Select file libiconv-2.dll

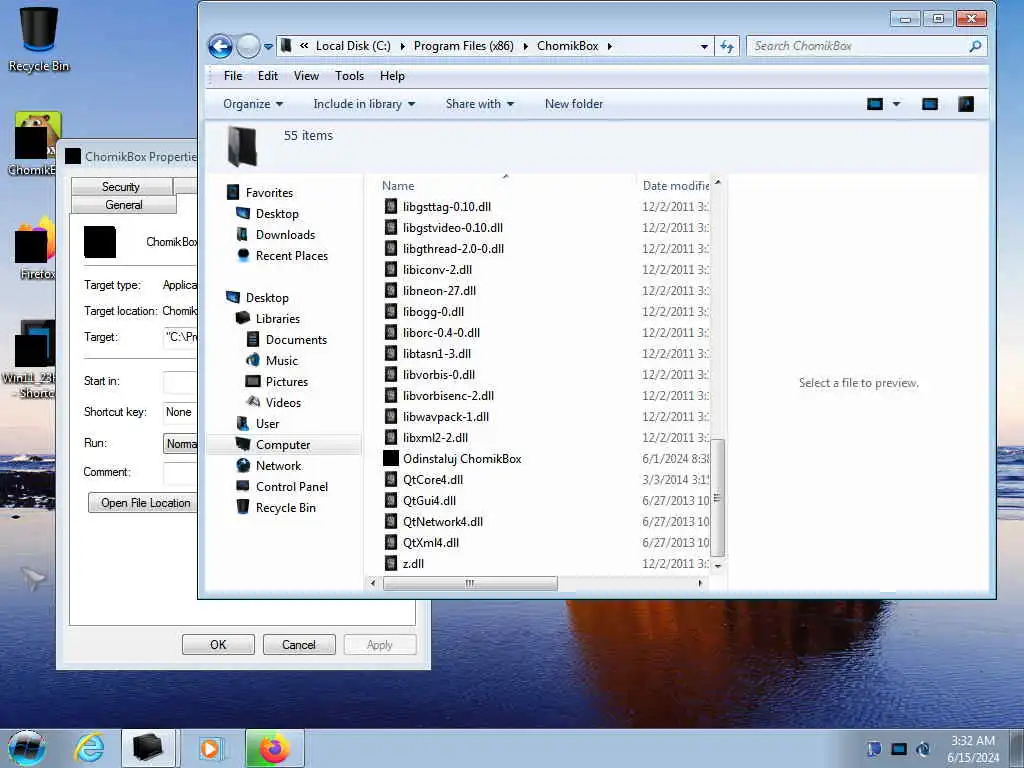(x=438, y=270)
